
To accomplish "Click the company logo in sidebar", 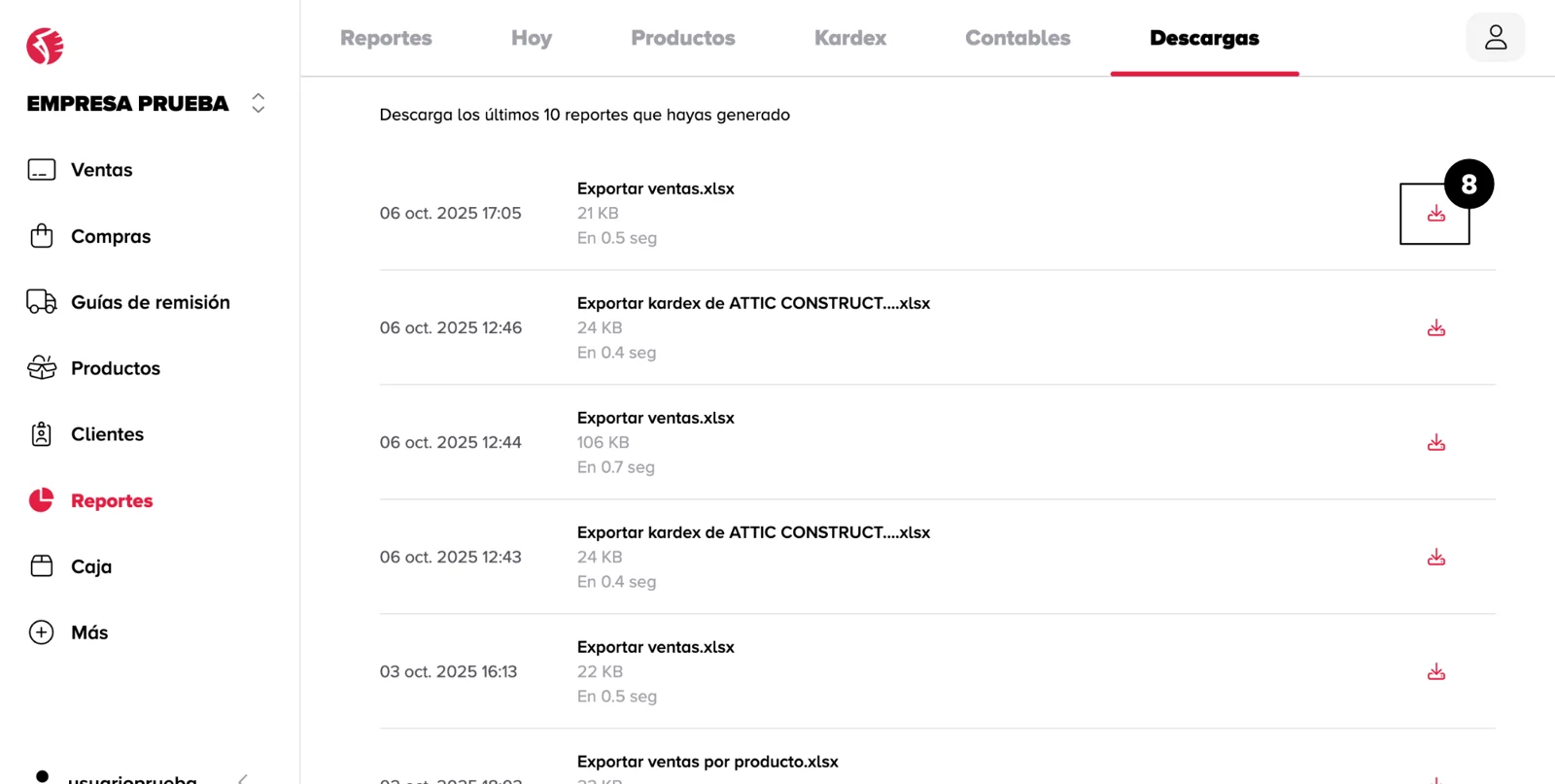I will (45, 46).
